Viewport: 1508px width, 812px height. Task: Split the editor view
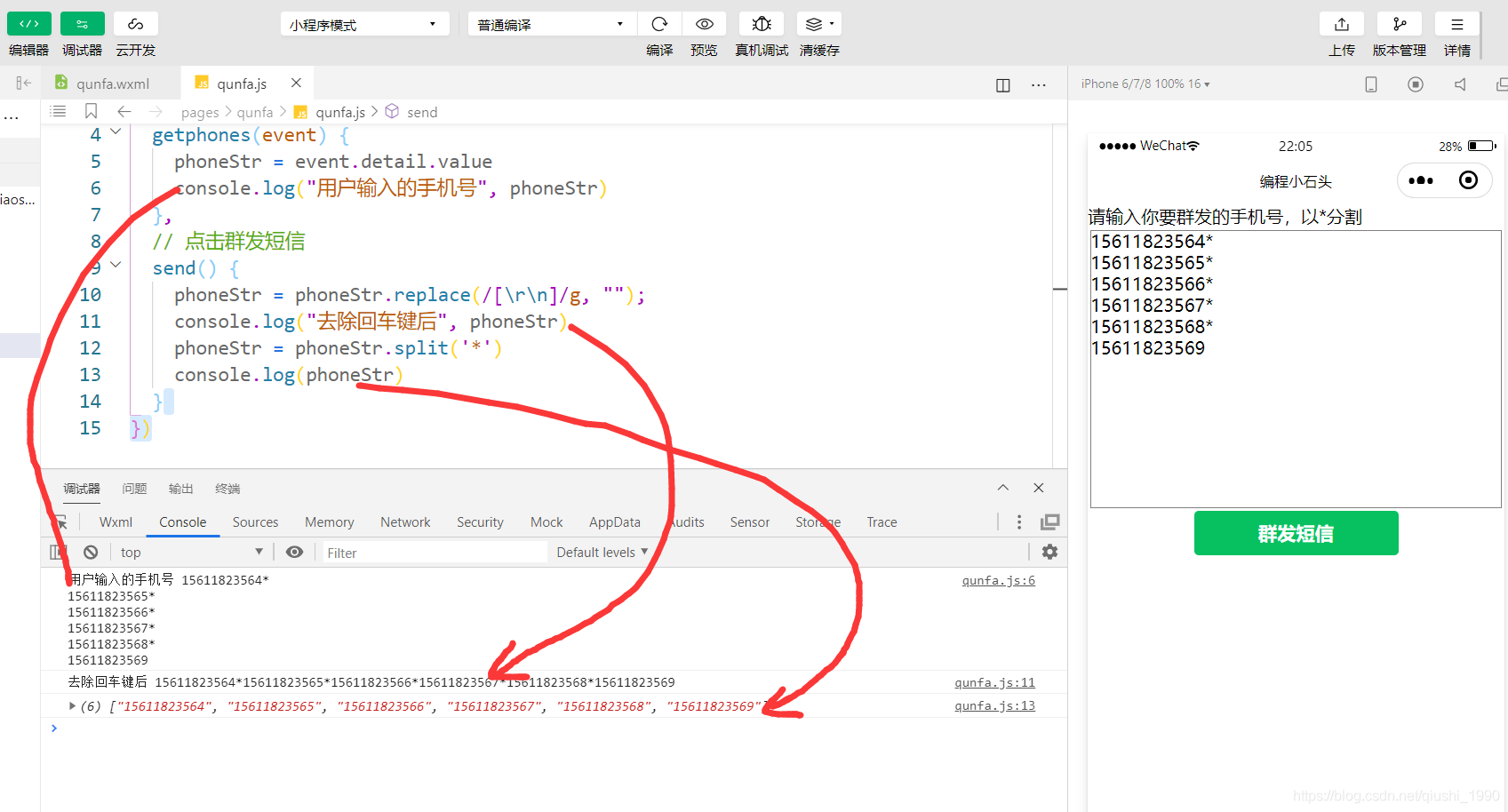pos(1003,85)
